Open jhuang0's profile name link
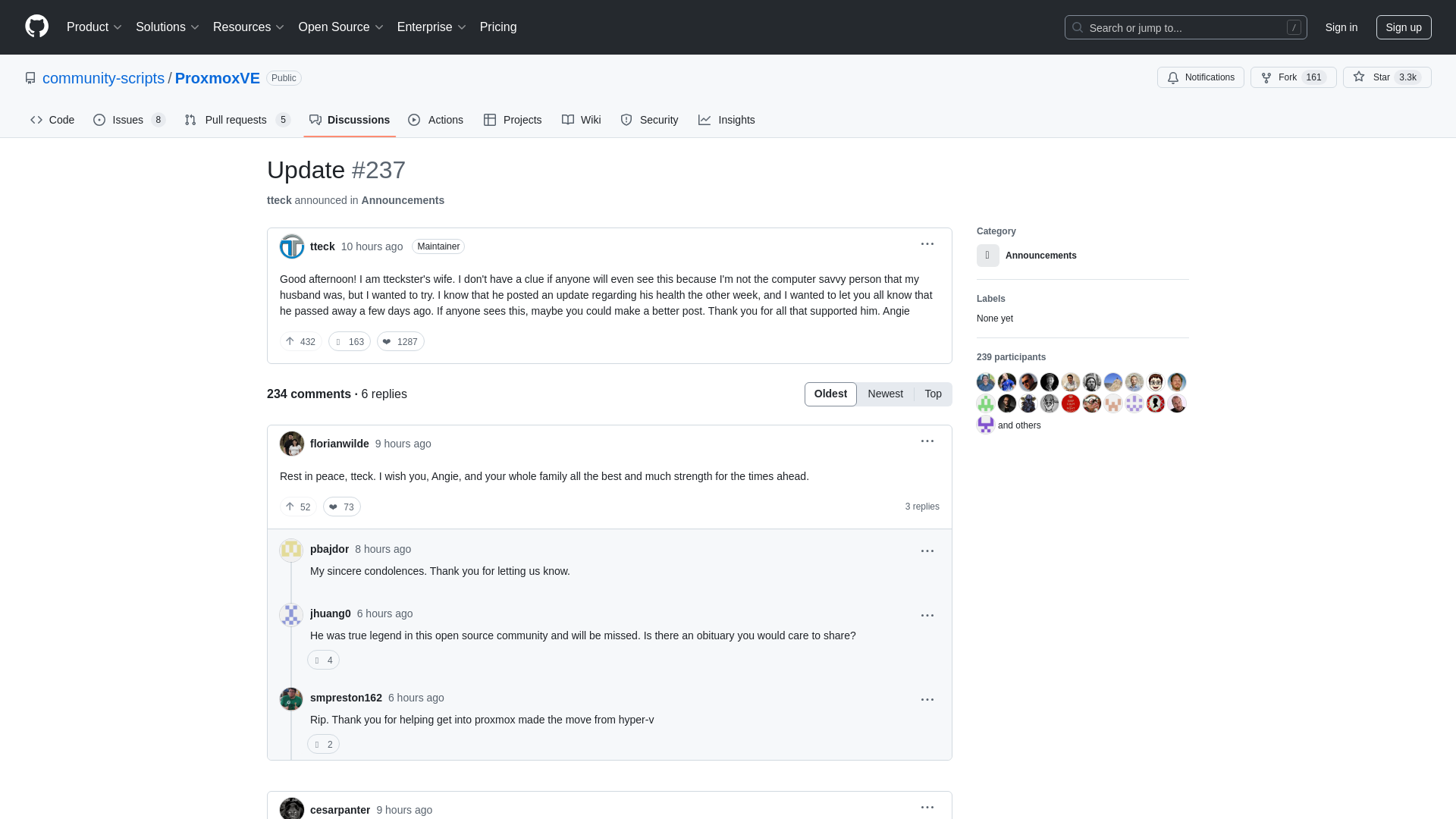This screenshot has width=1456, height=819. [x=330, y=613]
